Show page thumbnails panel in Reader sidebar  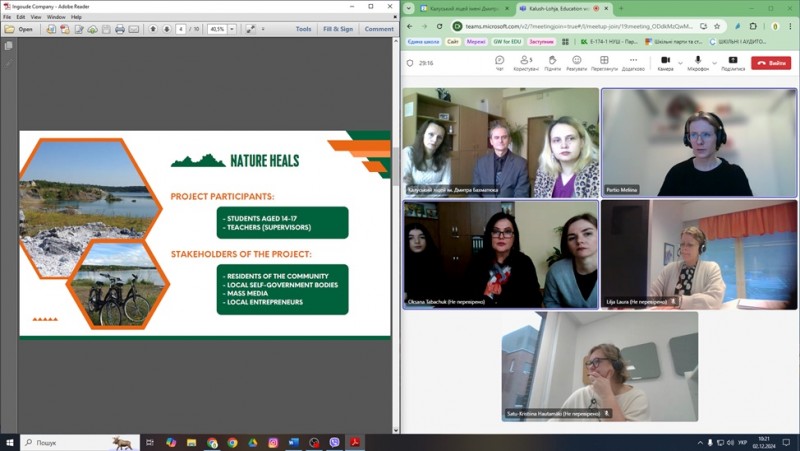tap(8, 46)
